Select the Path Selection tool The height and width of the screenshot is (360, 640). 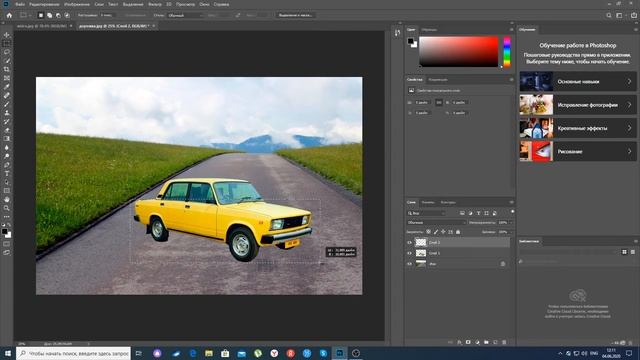(7, 182)
